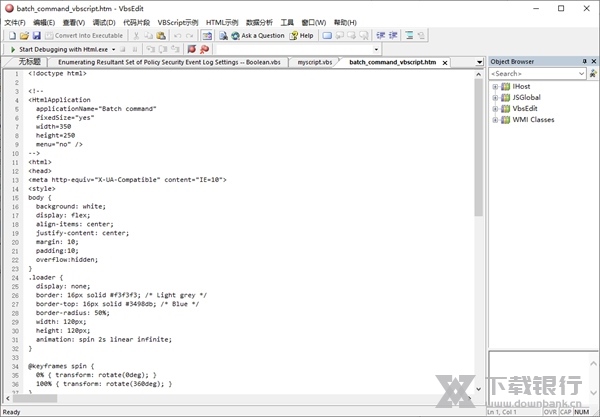Screen dimensions: 600x417
Task: Select the VbsEdit item in Object Browser
Action: point(526,109)
